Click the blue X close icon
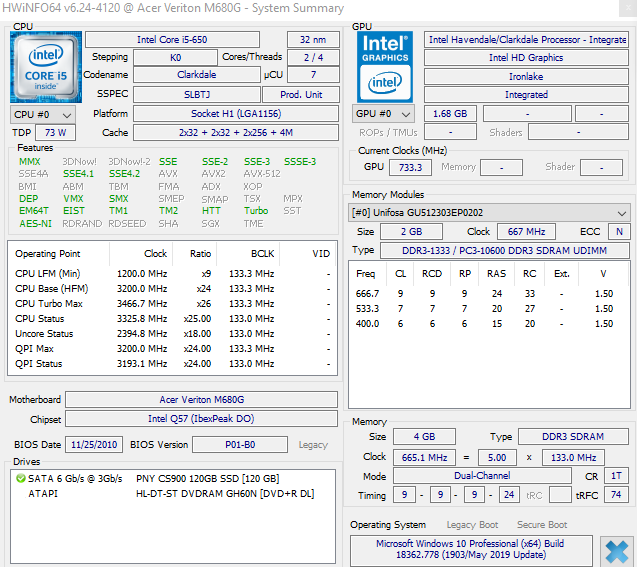Image resolution: width=637 pixels, height=567 pixels. (617, 552)
